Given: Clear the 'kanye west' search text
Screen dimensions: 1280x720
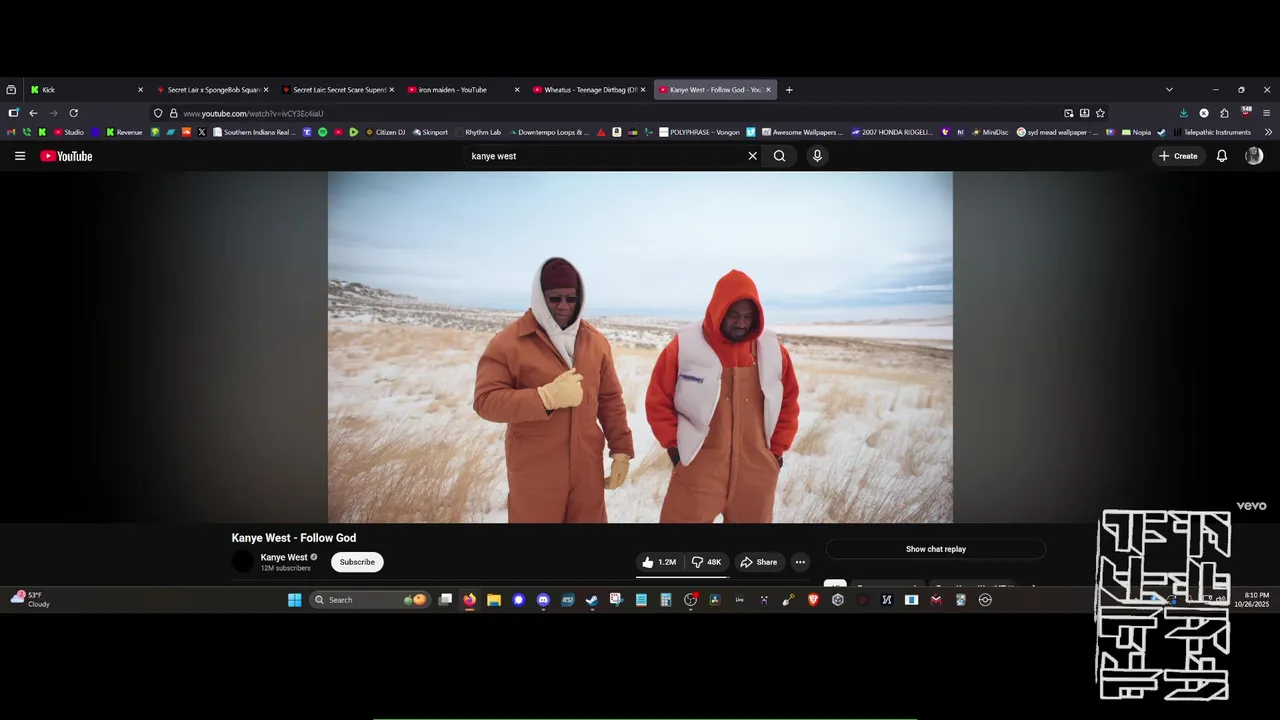Looking at the screenshot, I should [x=753, y=156].
